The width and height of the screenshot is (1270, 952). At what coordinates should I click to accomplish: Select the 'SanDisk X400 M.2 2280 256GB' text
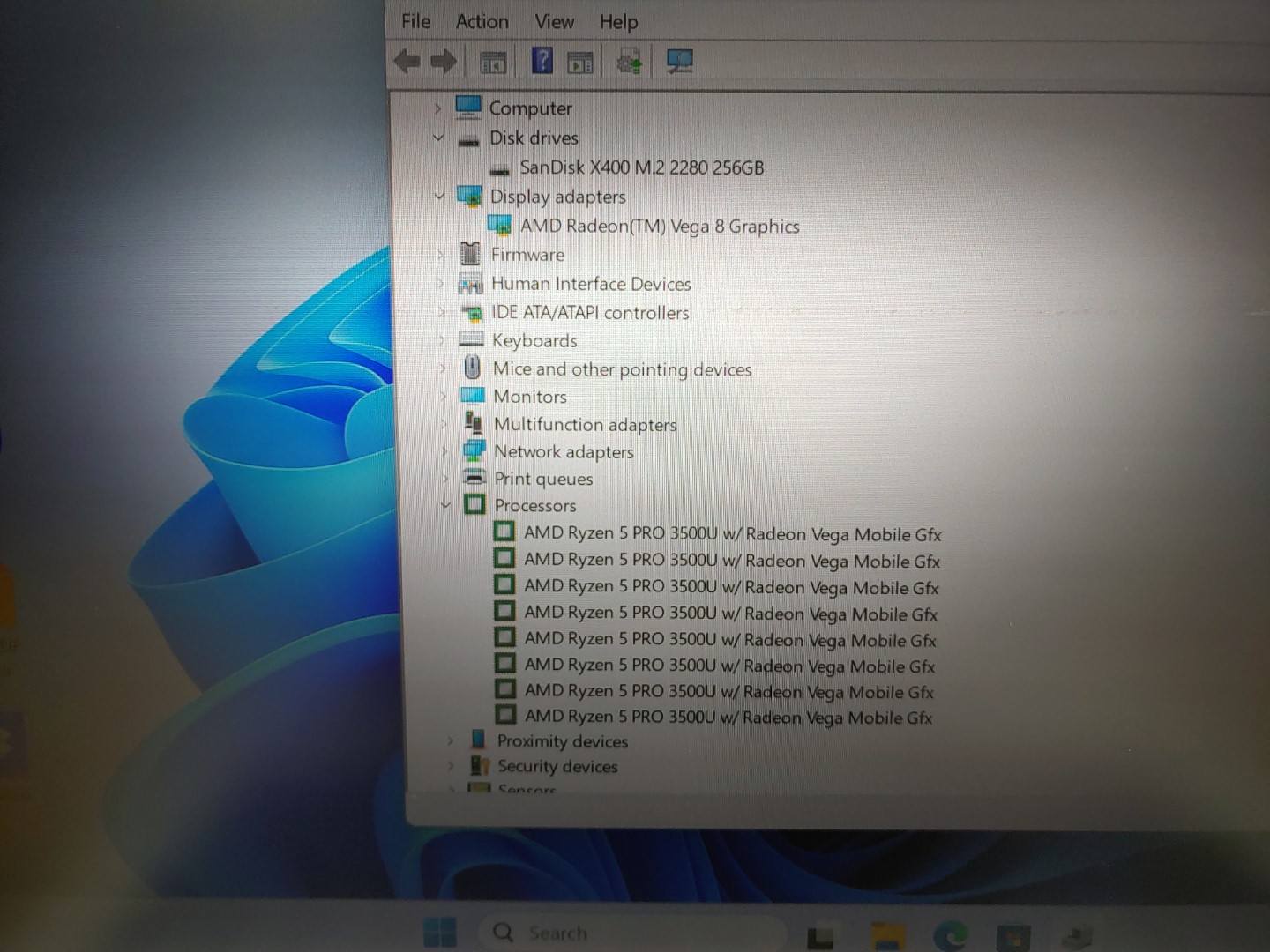click(642, 167)
